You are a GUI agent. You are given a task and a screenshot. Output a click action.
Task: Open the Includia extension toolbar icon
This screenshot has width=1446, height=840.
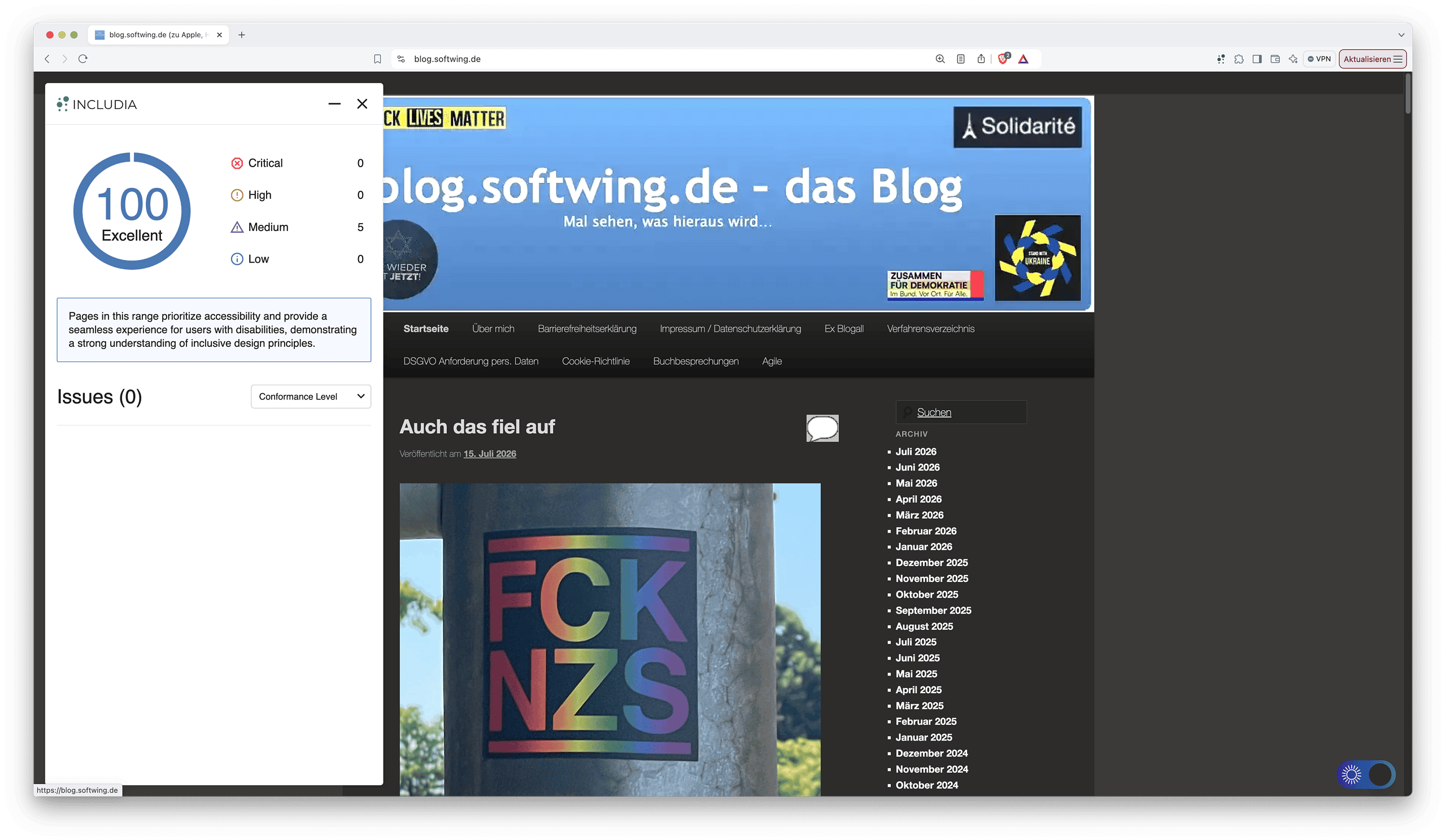tap(1221, 59)
